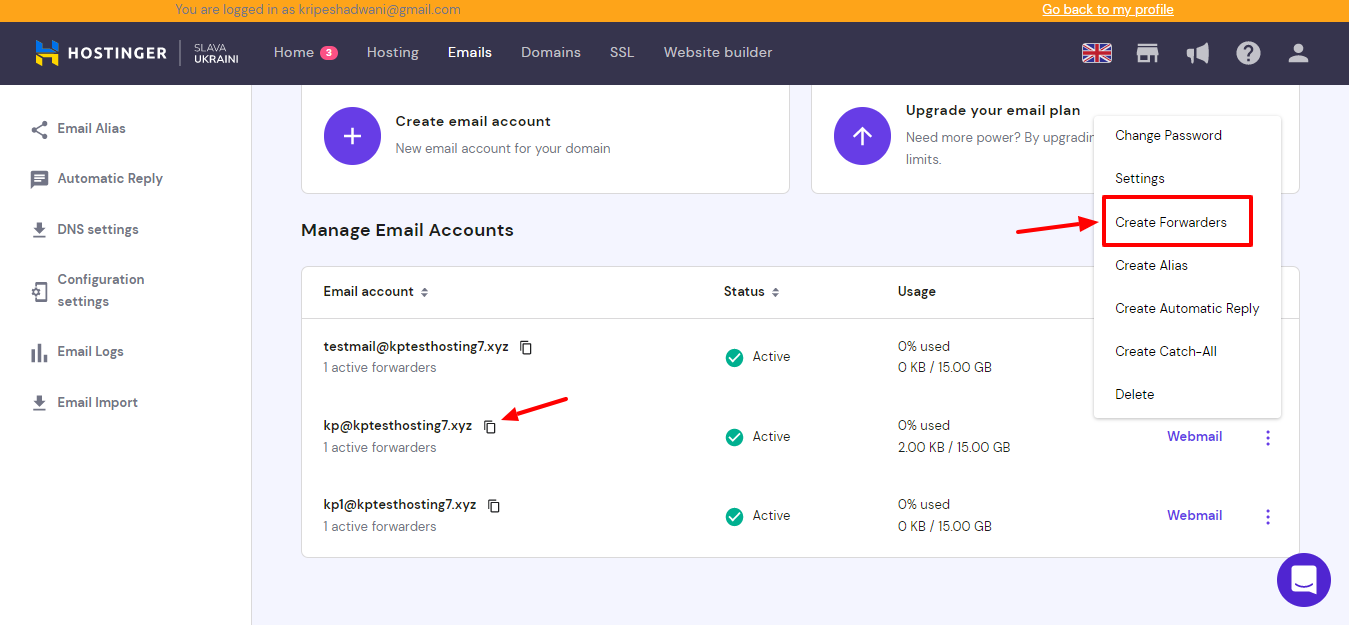Open three-dot menu for kp@kptesthosting7.xyz

point(1268,438)
